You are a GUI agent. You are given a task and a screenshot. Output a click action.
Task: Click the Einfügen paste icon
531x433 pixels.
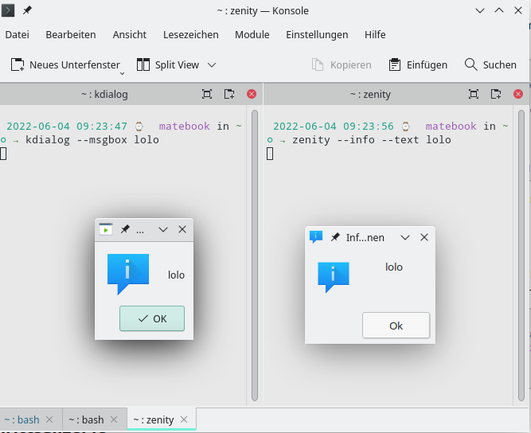pos(395,64)
